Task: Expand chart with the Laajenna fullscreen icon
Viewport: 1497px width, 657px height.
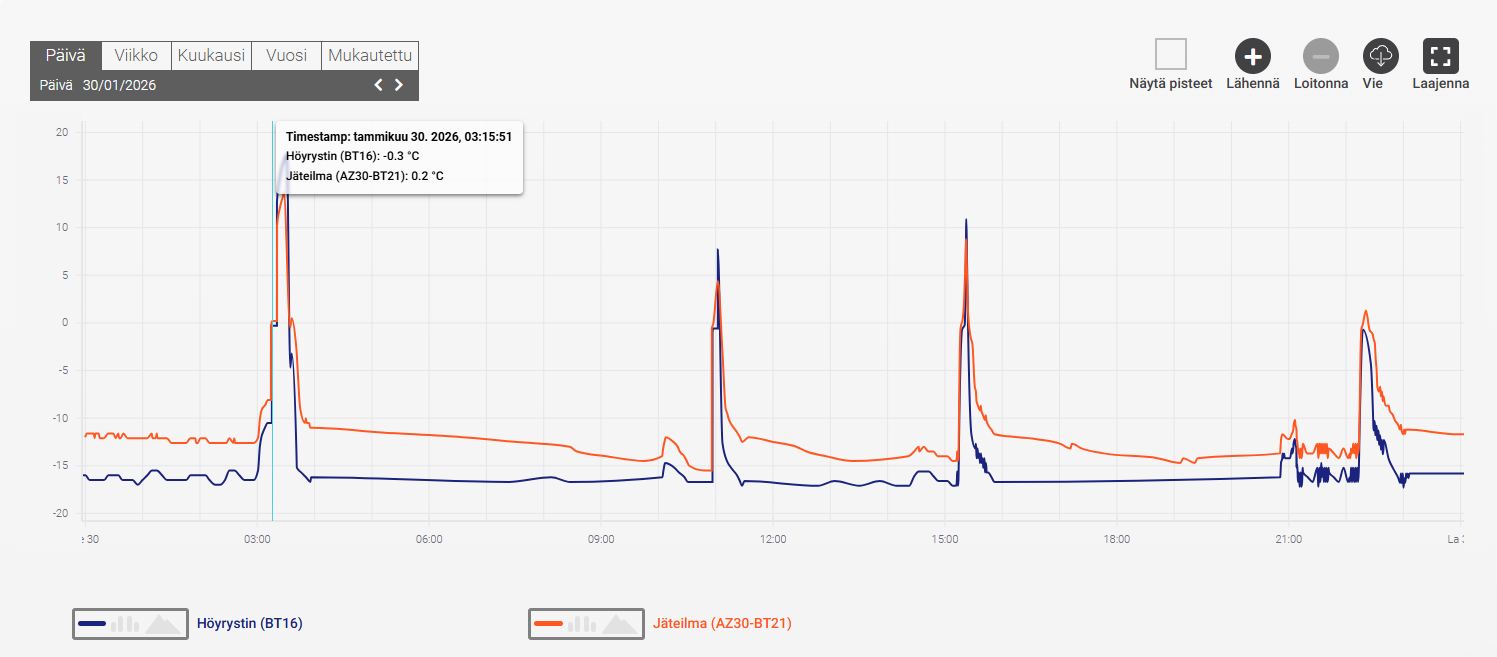Action: pos(1440,56)
